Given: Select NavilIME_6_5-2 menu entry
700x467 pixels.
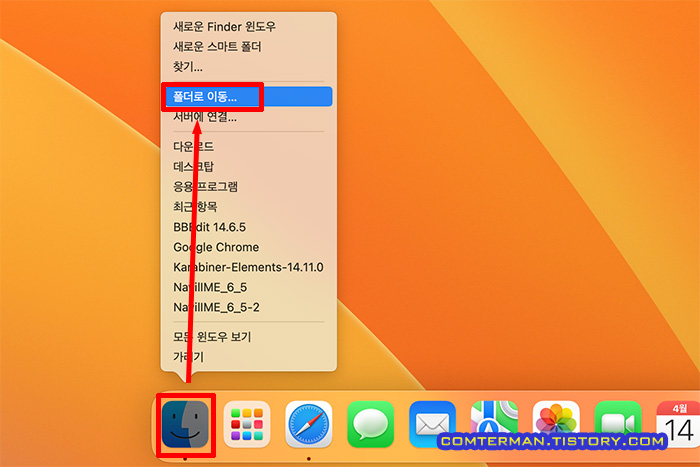Looking at the screenshot, I should [249, 307].
